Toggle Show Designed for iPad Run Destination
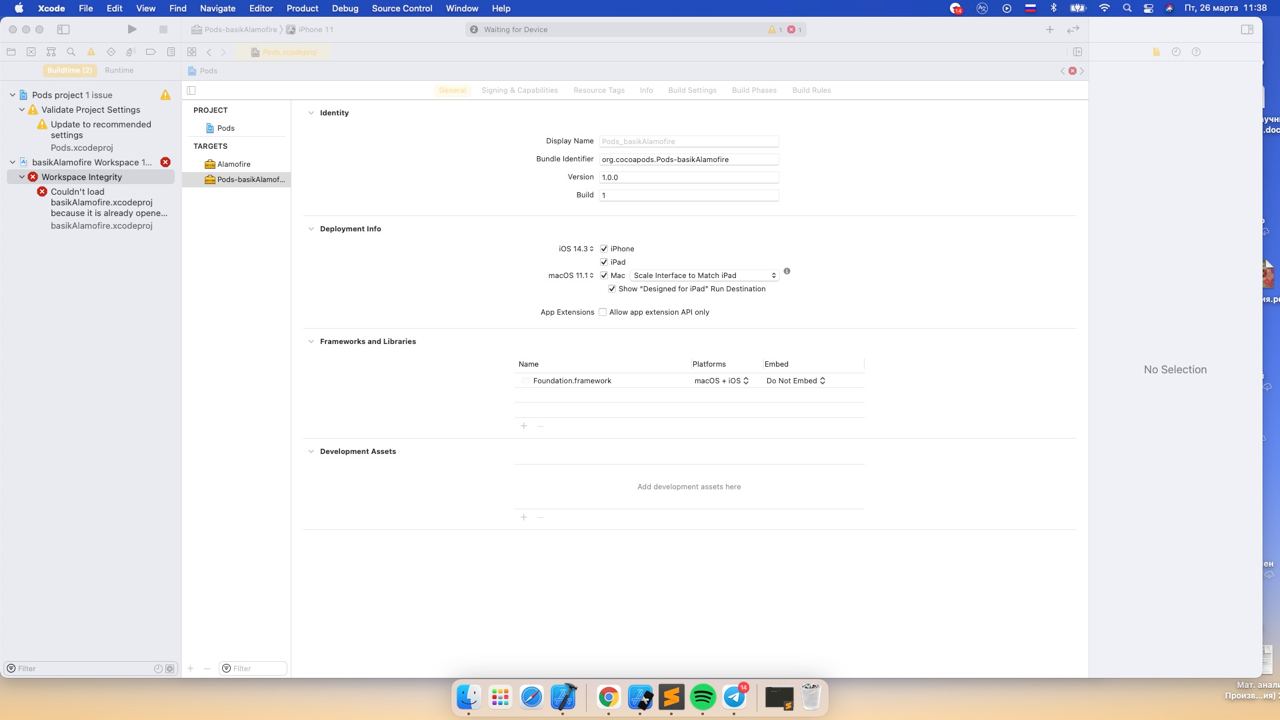The image size is (1280, 720). click(612, 289)
